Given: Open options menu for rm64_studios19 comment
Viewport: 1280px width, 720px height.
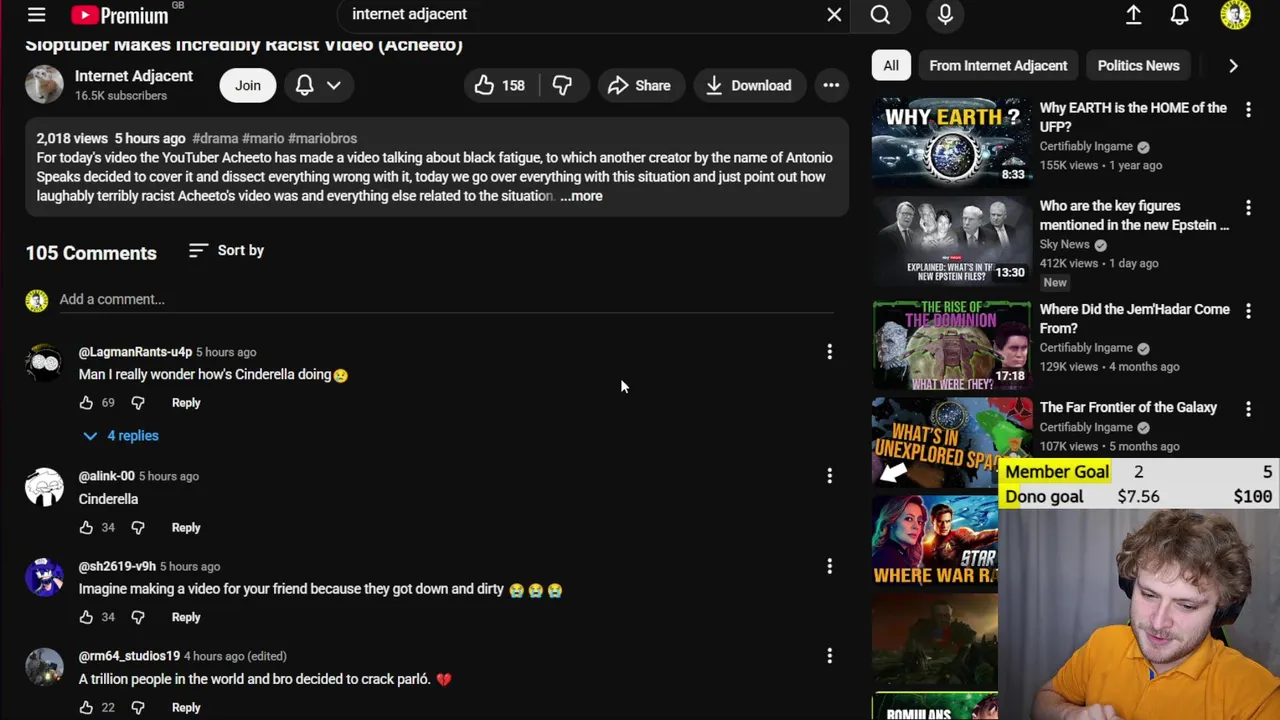Looking at the screenshot, I should coord(829,657).
